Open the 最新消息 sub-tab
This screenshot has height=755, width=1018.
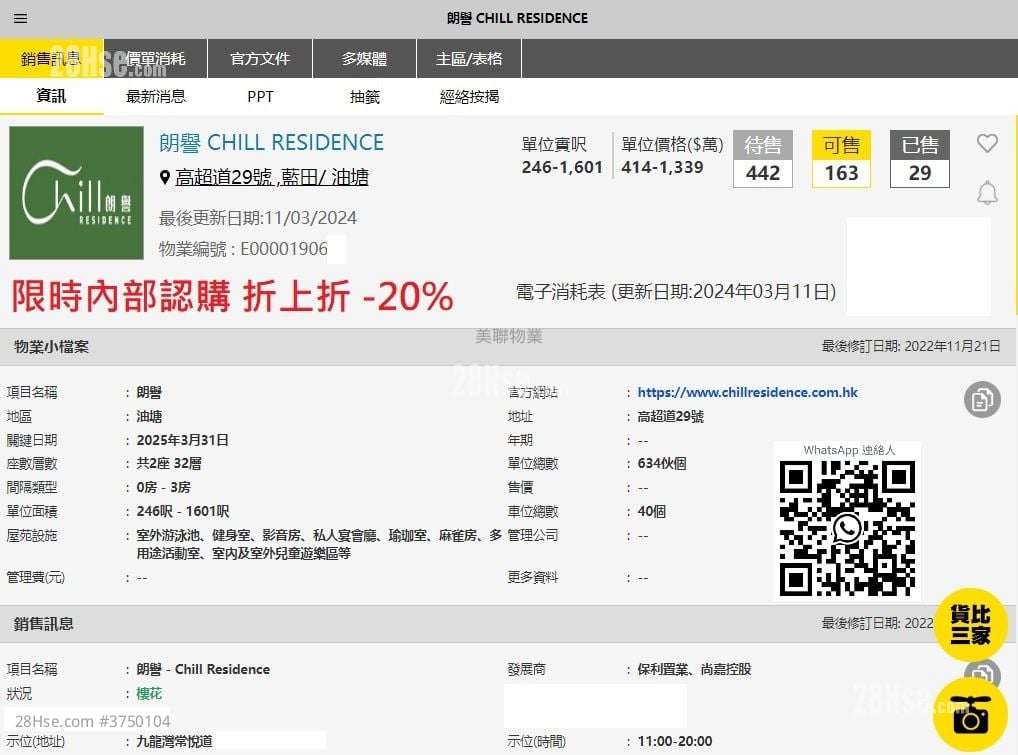(x=156, y=97)
